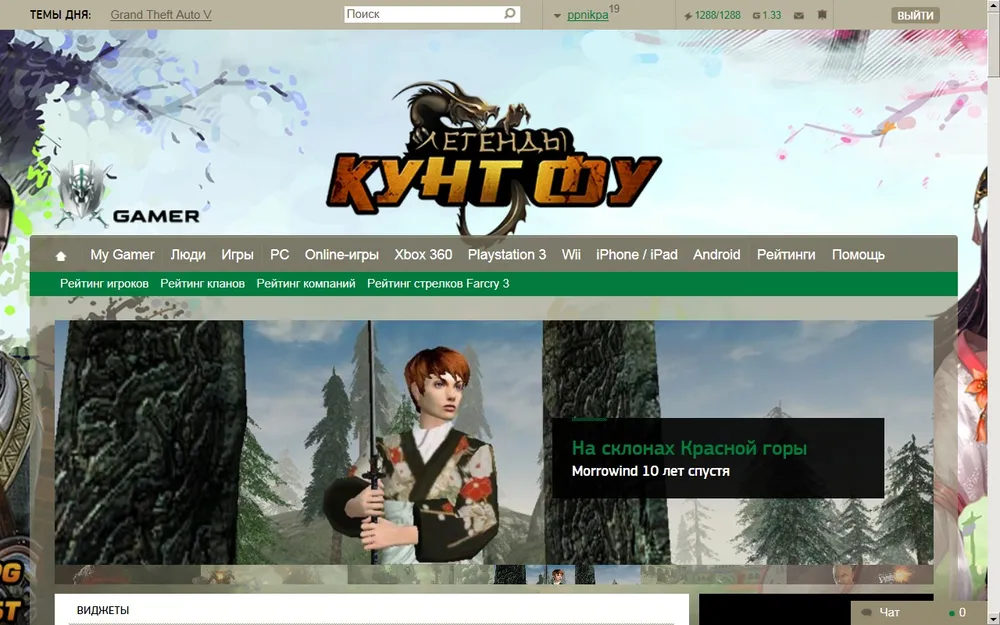1000x625 pixels.
Task: Click the Выйти logout button
Action: [x=915, y=15]
